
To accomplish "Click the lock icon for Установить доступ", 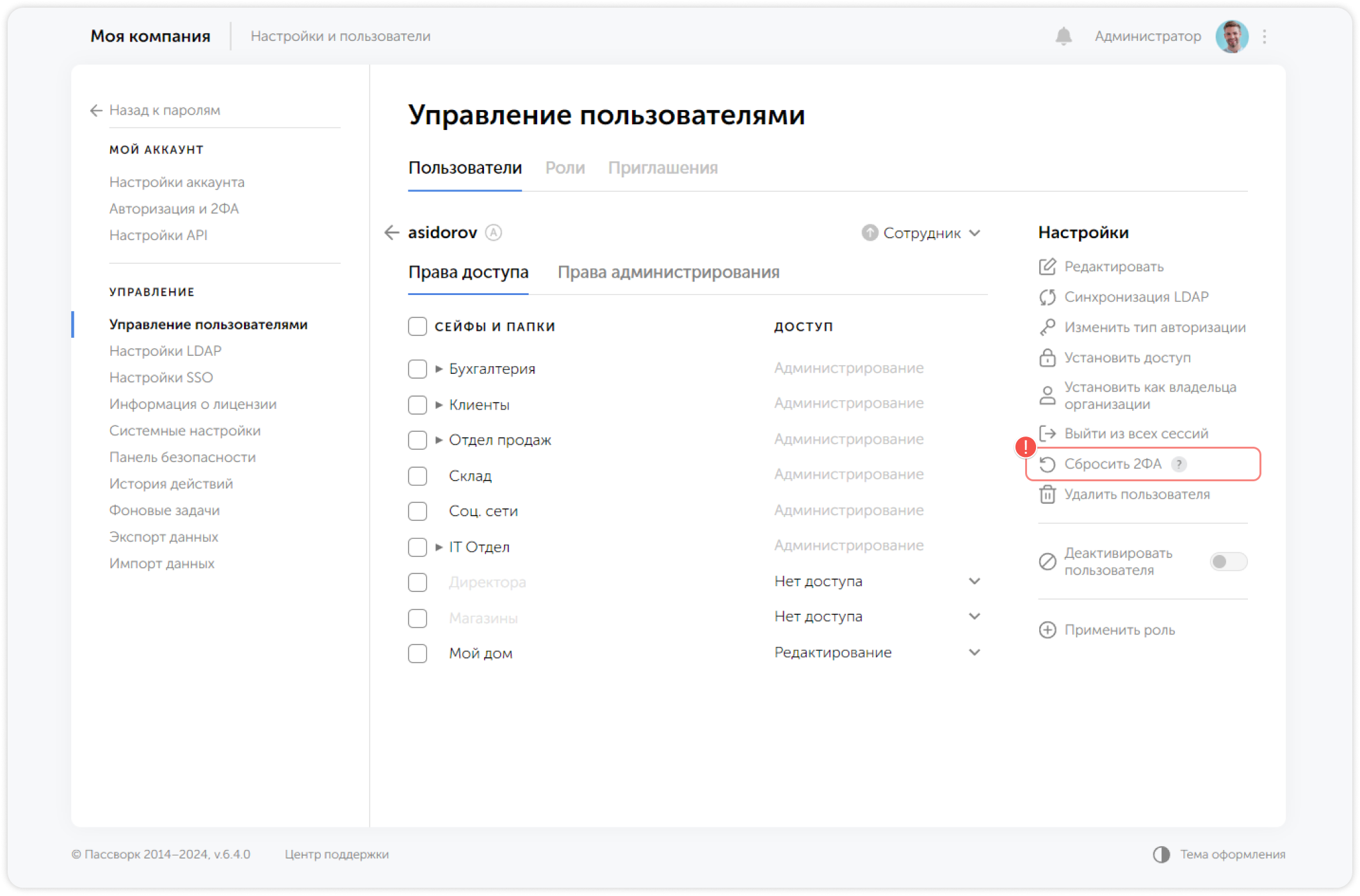I will click(x=1048, y=358).
